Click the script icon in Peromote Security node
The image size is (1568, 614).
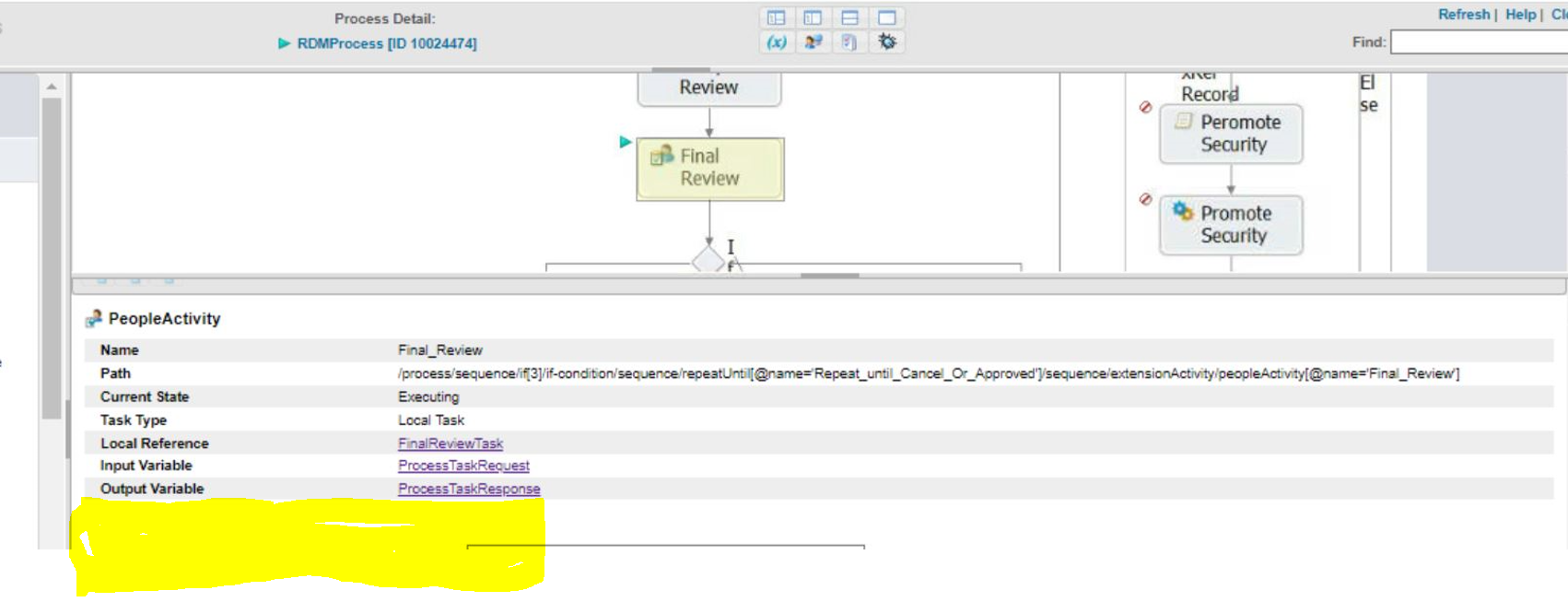1184,121
